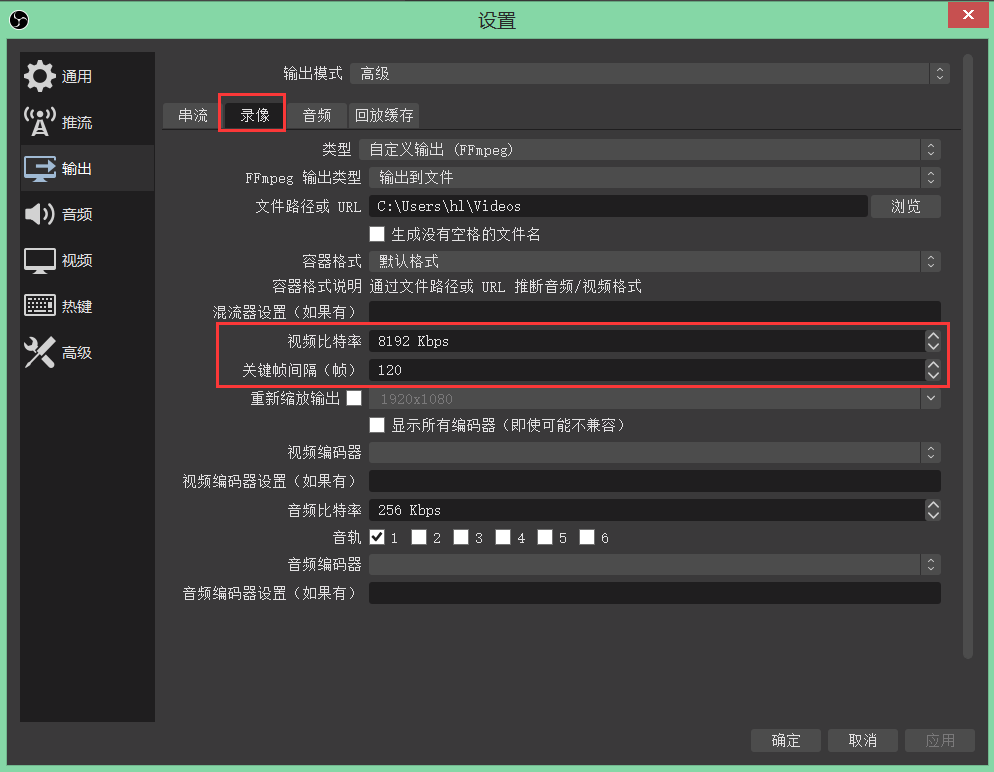This screenshot has height=772, width=994.
Task: Enable audio track 2 checkbox
Action: coord(419,537)
